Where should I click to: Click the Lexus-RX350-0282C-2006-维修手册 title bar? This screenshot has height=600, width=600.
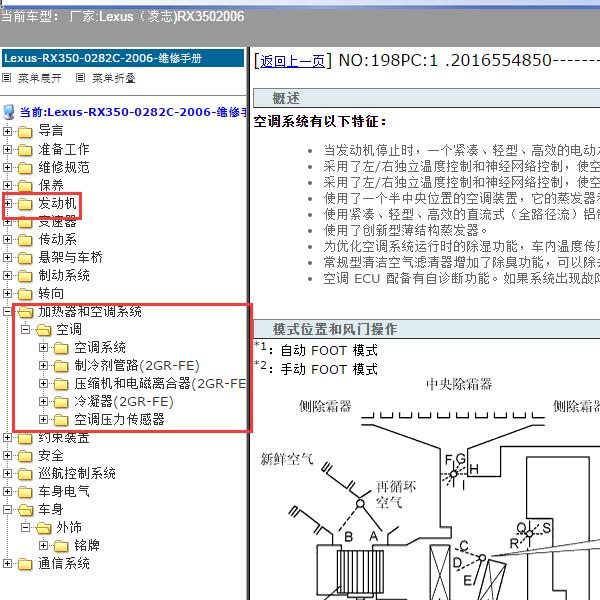(123, 58)
